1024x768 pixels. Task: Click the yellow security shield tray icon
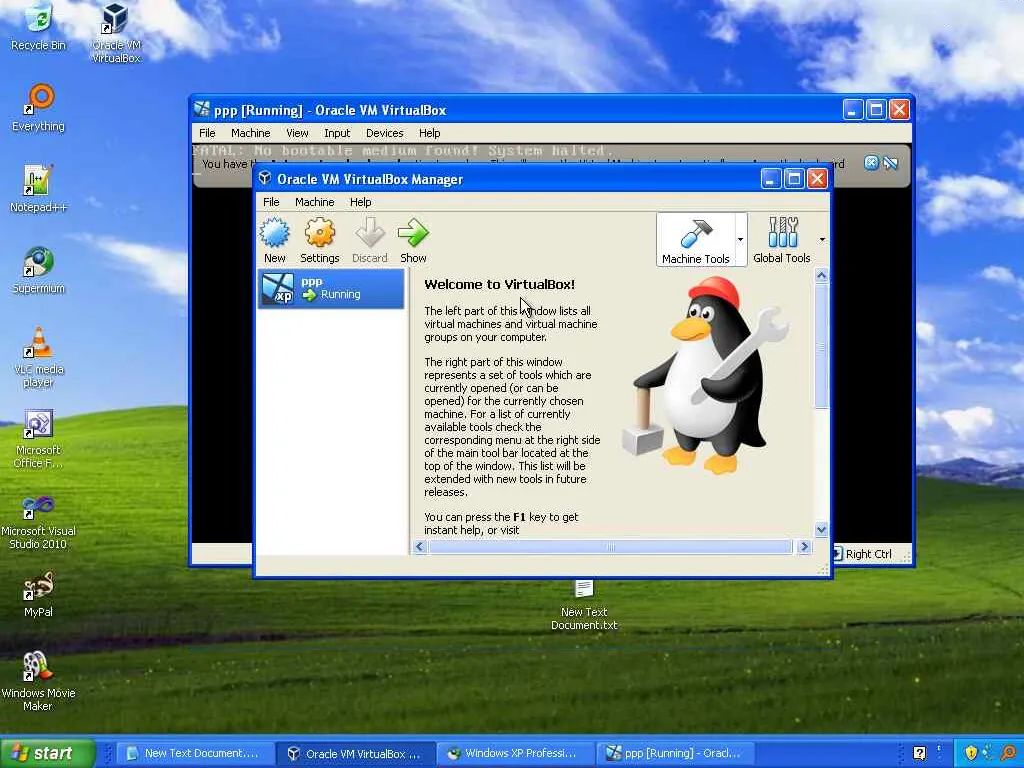tap(971, 754)
